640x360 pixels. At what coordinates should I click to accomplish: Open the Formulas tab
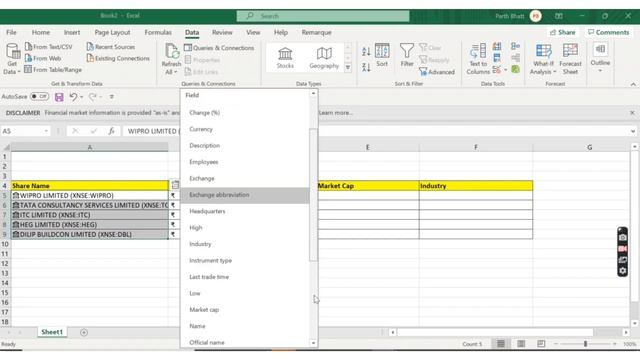158,32
